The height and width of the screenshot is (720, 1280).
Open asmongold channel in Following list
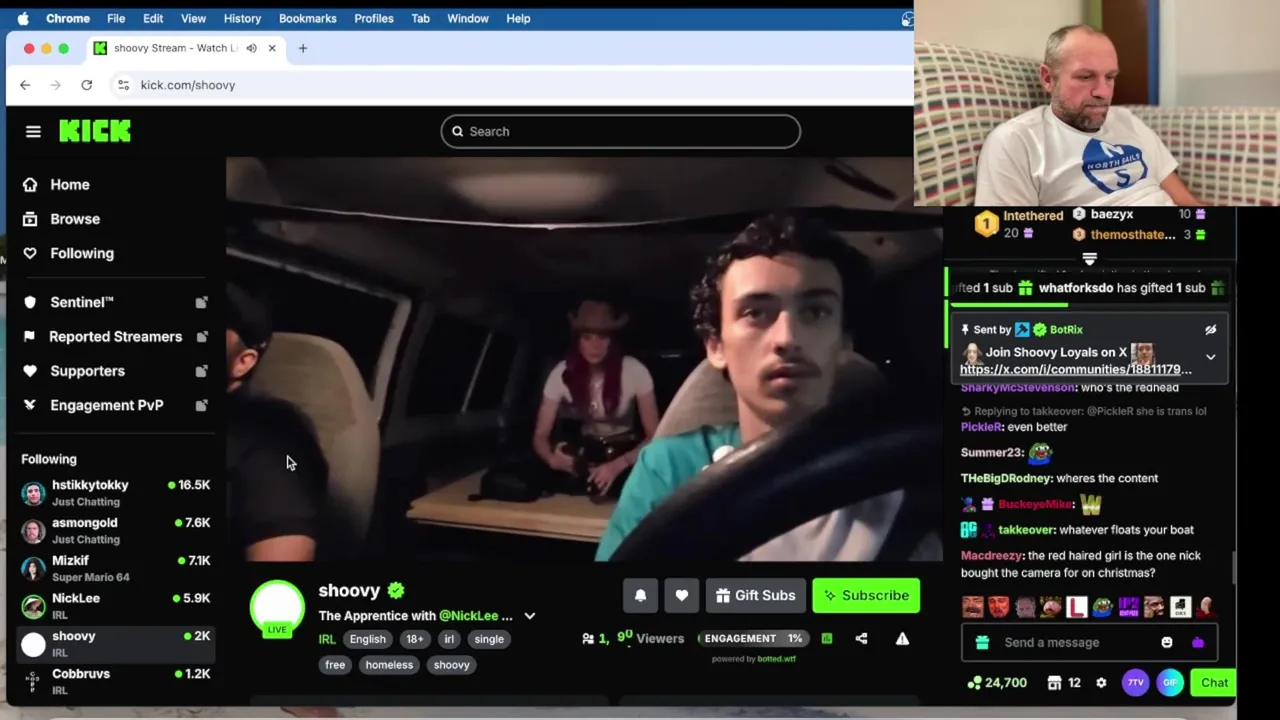115,530
